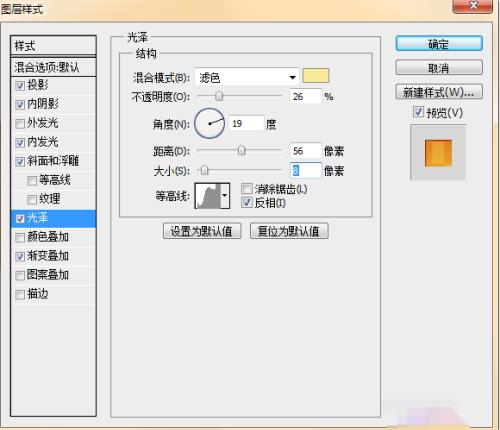The image size is (500, 430).
Task: Click 复位为默认值 reset button
Action: tap(289, 231)
